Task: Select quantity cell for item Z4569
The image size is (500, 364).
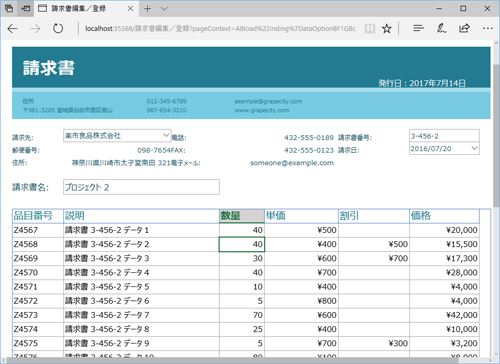Action: coord(242,258)
